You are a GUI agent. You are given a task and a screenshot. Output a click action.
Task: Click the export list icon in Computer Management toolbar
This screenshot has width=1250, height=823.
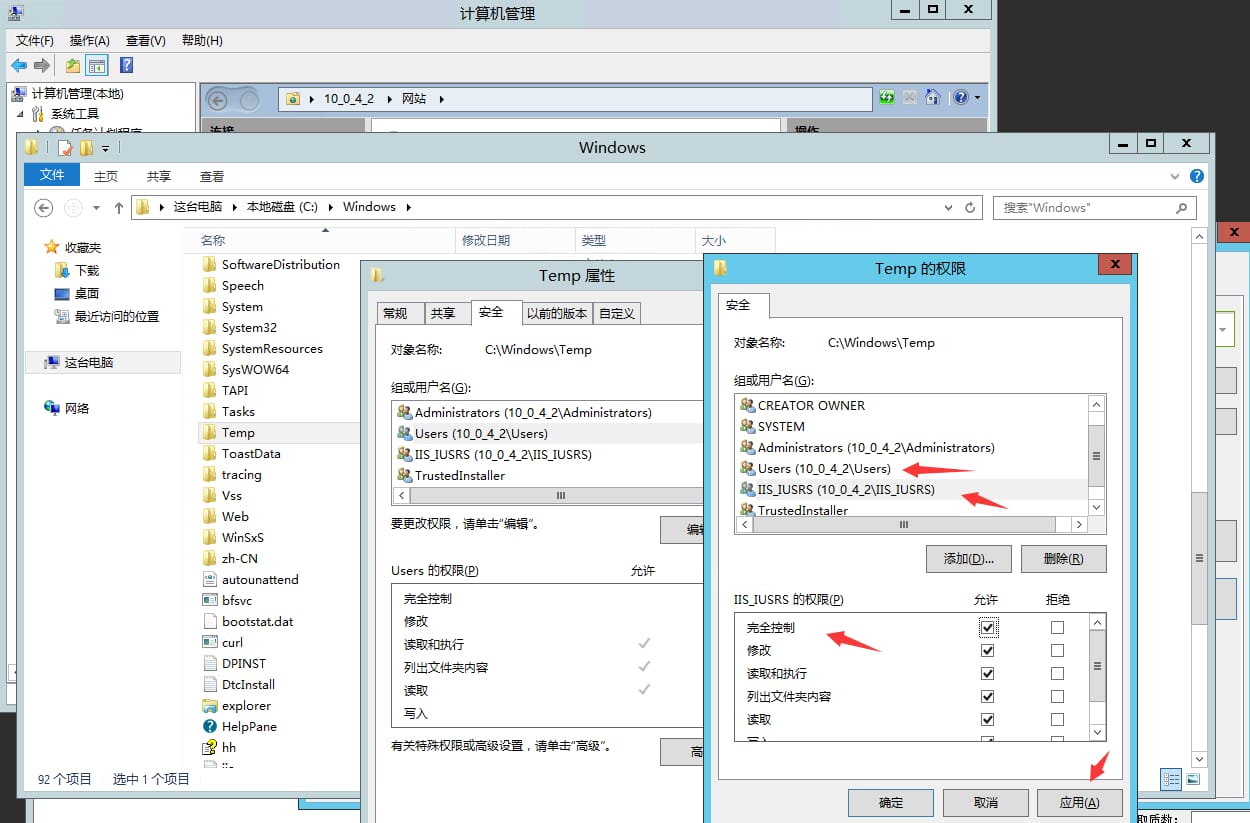coord(71,64)
